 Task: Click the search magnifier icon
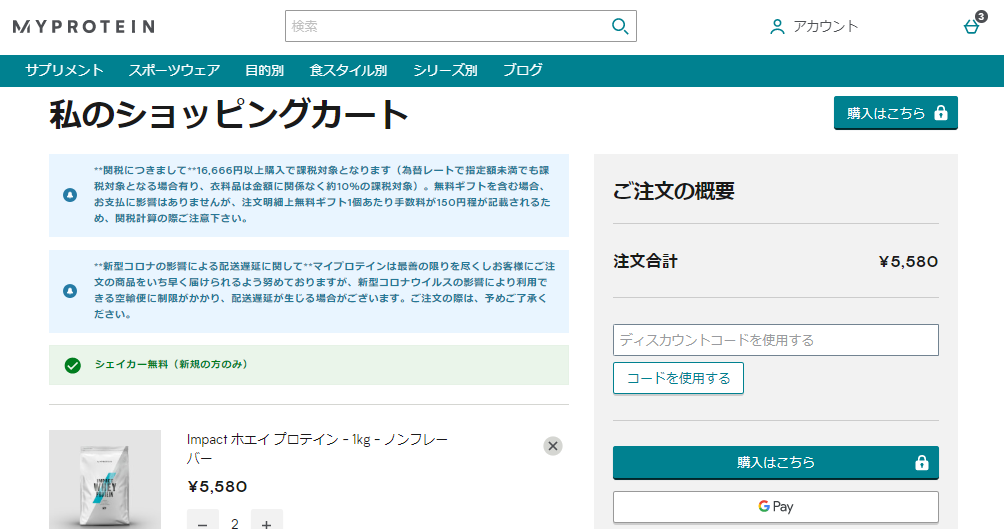[619, 26]
